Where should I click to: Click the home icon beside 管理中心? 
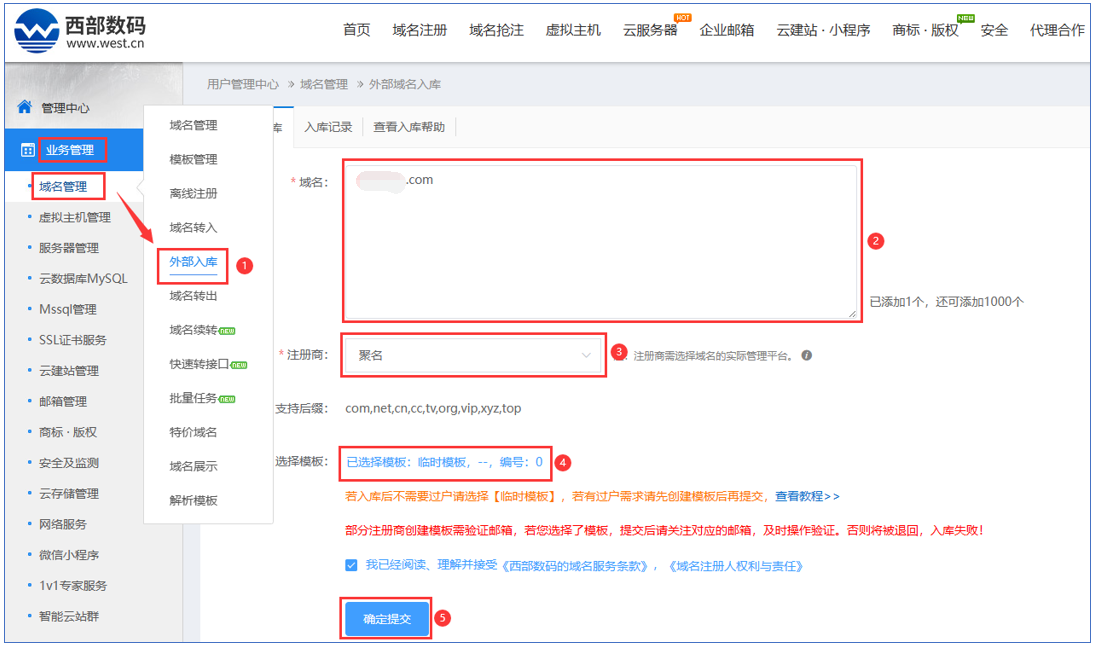point(25,107)
